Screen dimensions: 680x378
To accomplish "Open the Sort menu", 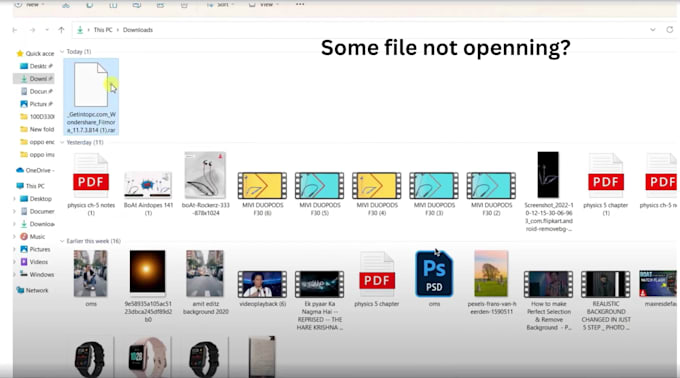I will (x=221, y=4).
